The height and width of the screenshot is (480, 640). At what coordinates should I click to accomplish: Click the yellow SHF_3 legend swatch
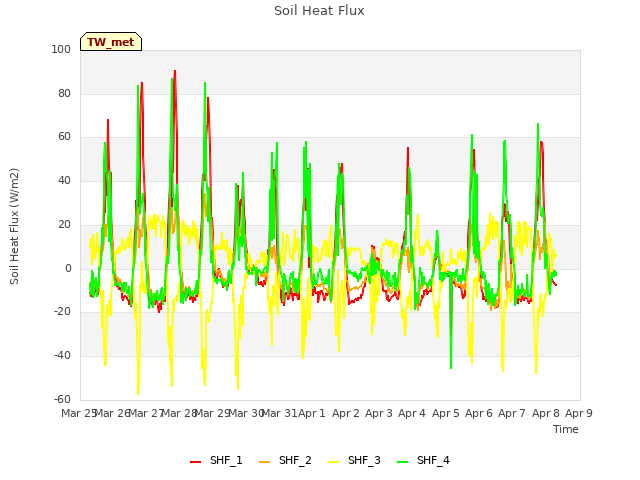click(x=333, y=462)
